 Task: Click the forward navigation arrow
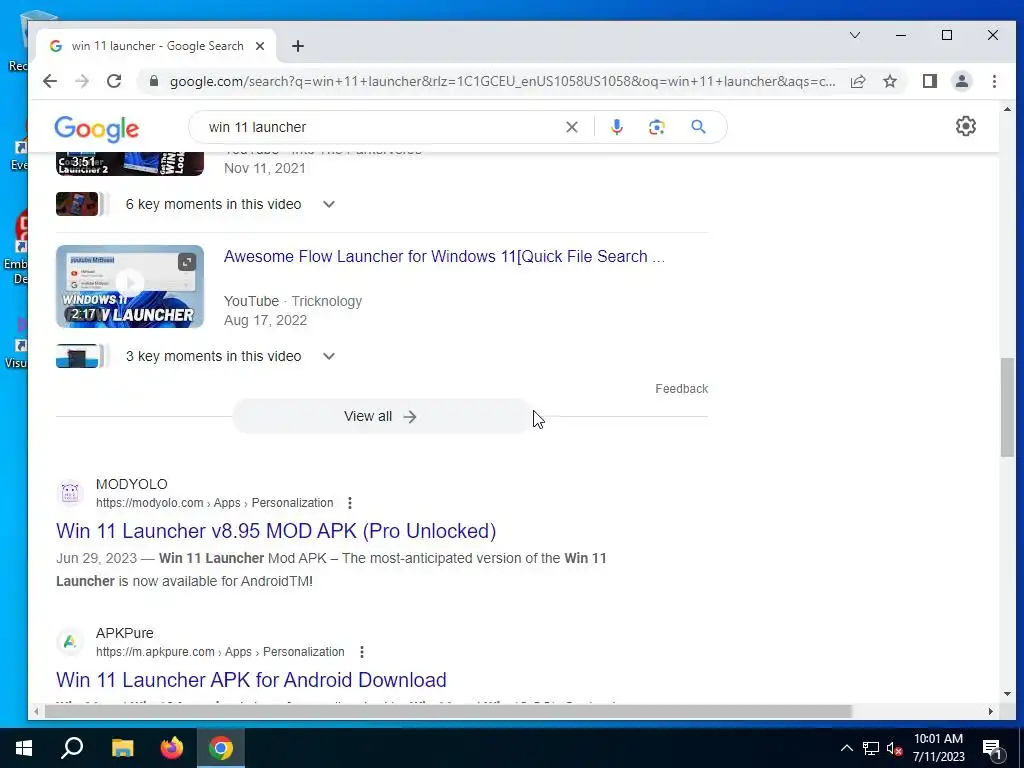(82, 81)
